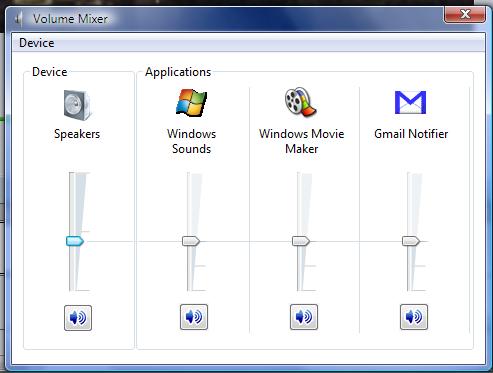Open the Device menu

(37, 43)
